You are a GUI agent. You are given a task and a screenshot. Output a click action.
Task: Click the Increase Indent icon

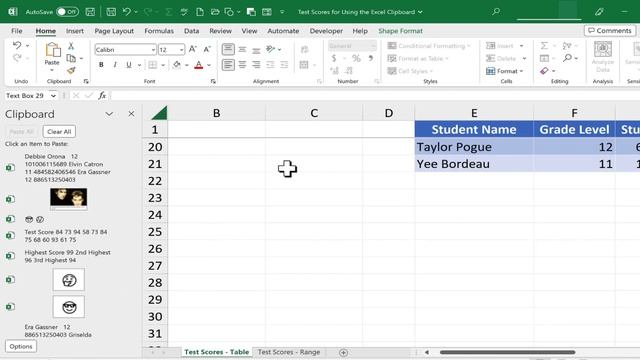[284, 64]
